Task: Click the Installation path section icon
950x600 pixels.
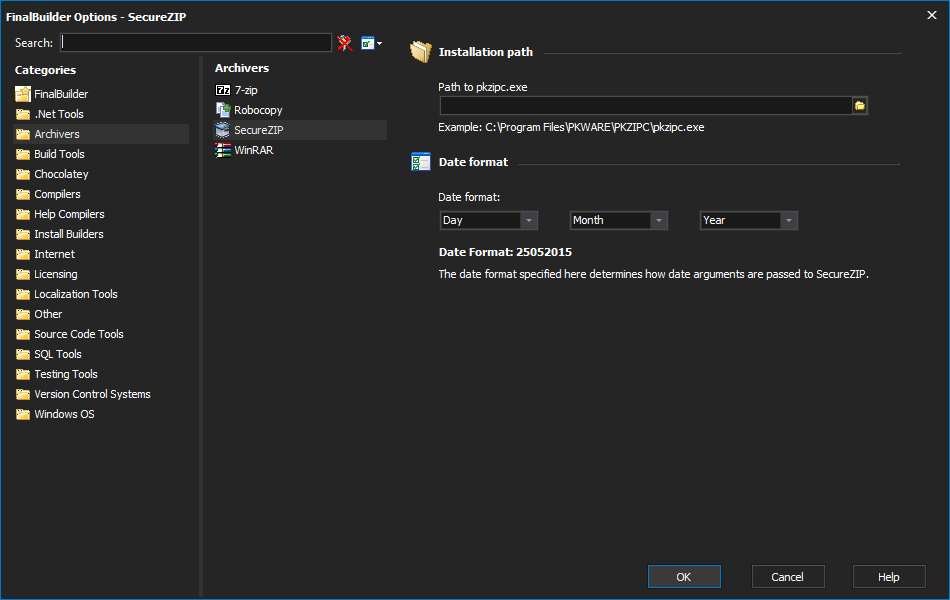Action: pyautogui.click(x=420, y=52)
